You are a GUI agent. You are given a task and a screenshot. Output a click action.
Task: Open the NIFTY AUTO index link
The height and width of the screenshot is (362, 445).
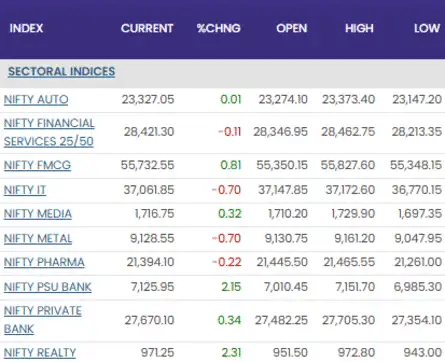click(x=36, y=100)
